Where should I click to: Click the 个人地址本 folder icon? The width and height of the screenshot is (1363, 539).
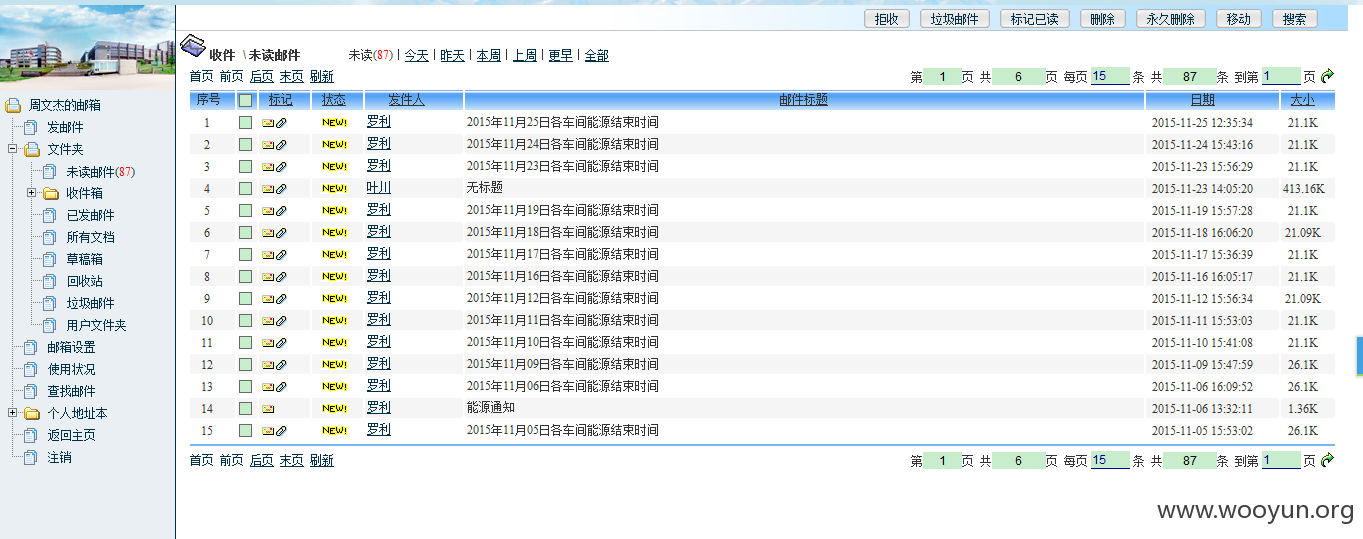tap(31, 413)
